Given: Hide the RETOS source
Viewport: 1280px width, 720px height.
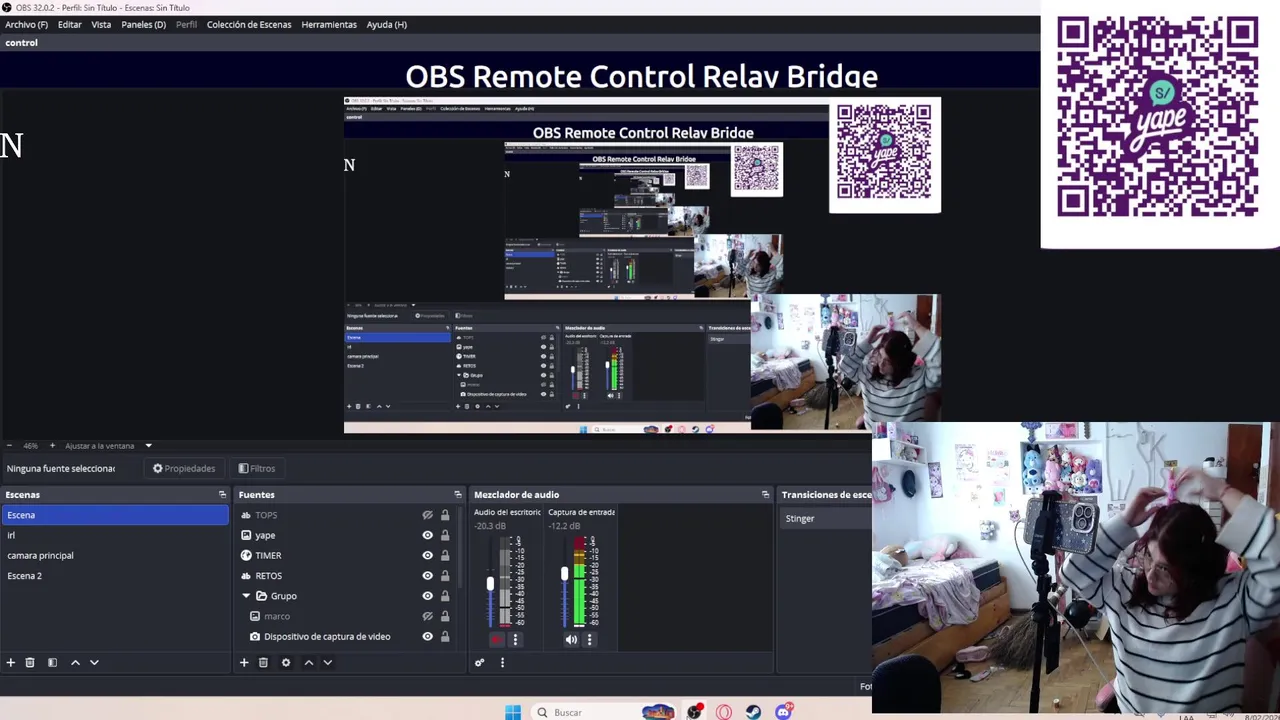Looking at the screenshot, I should pos(427,576).
